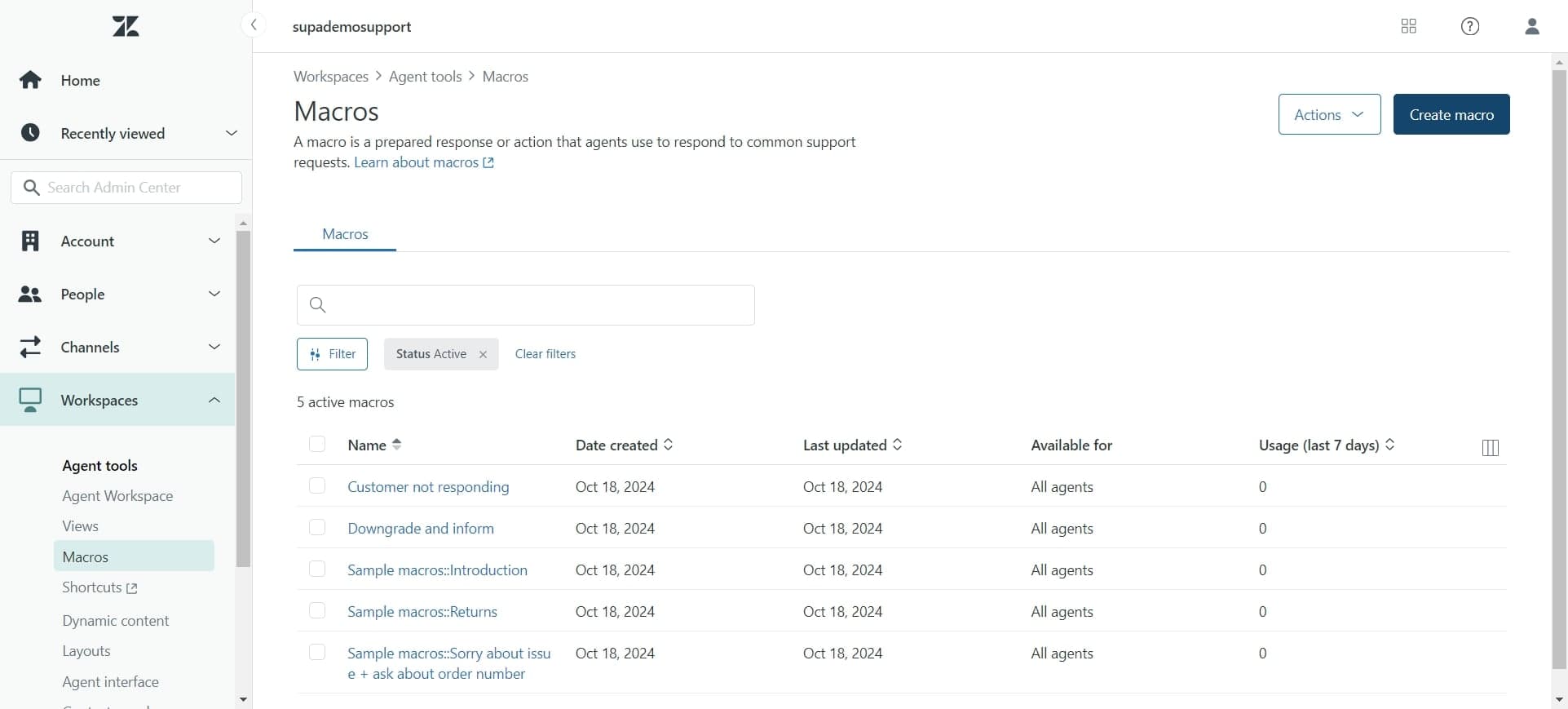Open Sample macros::Returns macro
This screenshot has height=709, width=1568.
[x=422, y=612]
